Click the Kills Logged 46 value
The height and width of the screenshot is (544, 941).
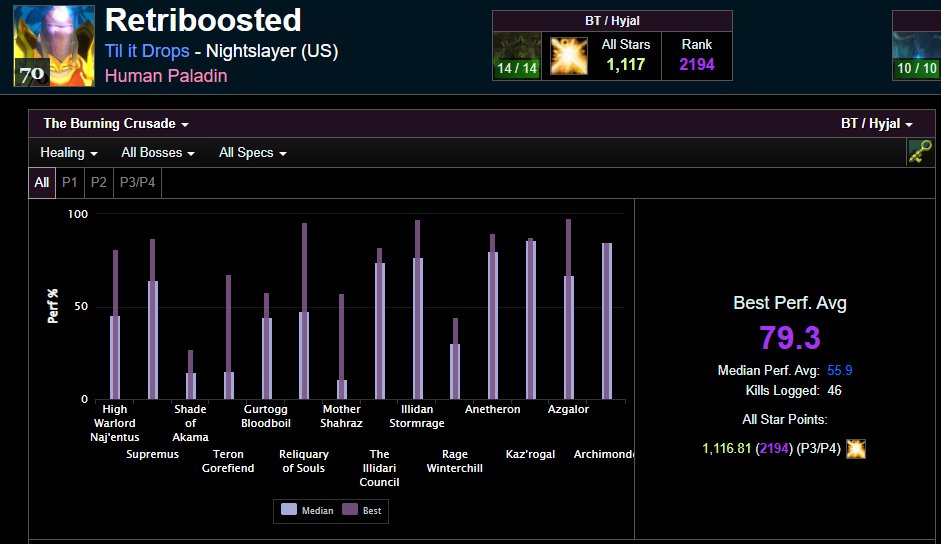tap(834, 391)
